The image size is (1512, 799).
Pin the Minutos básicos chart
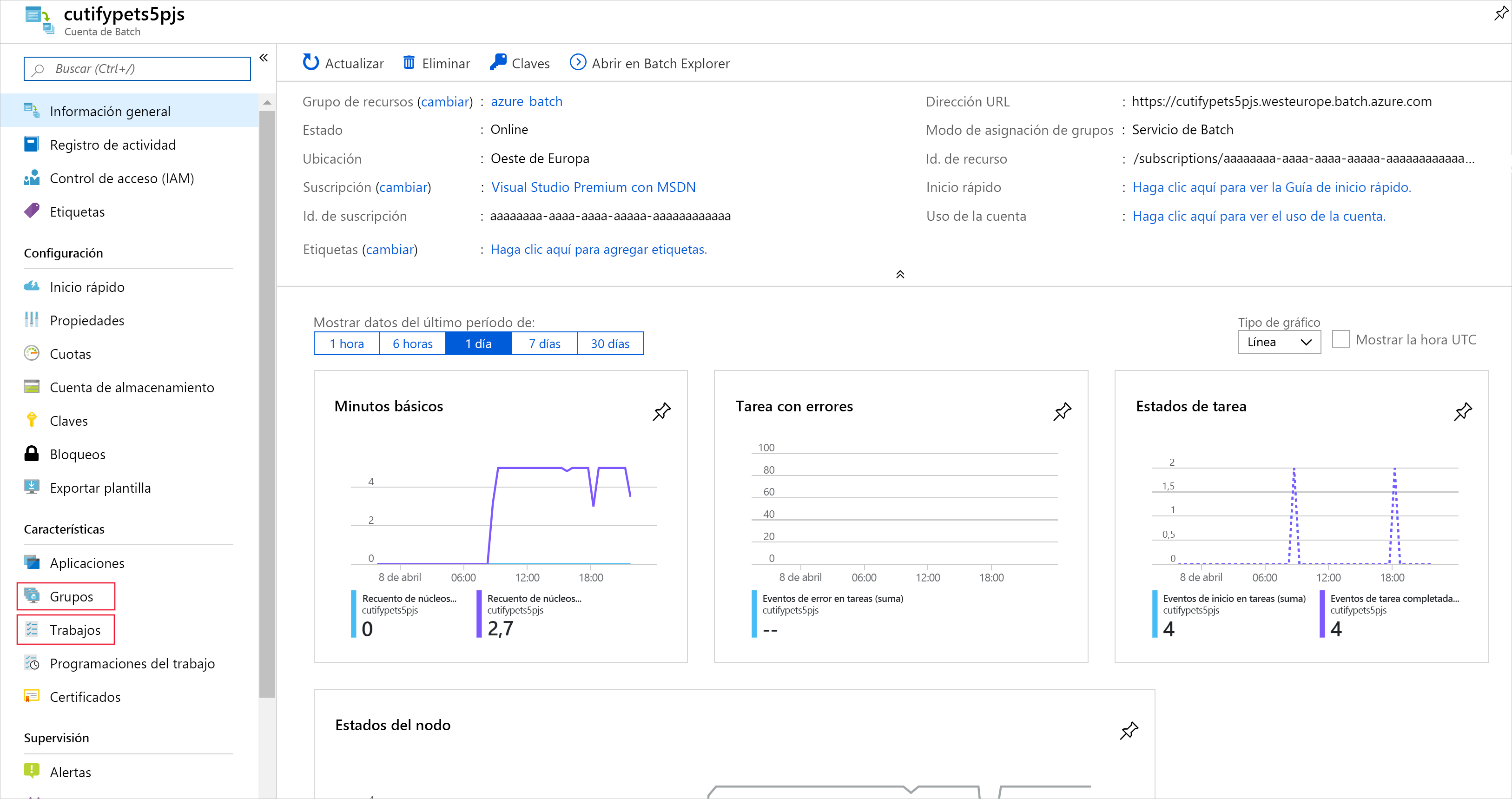tap(661, 411)
